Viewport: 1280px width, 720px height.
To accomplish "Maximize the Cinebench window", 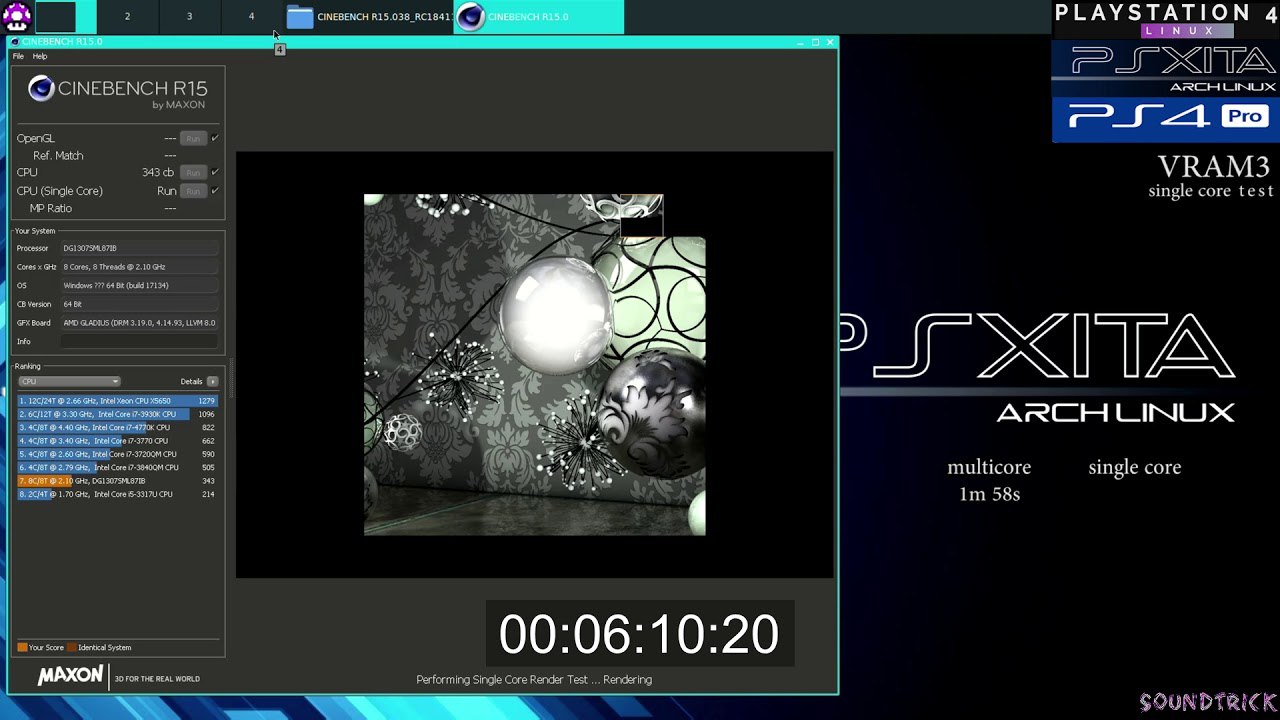I will pos(815,42).
